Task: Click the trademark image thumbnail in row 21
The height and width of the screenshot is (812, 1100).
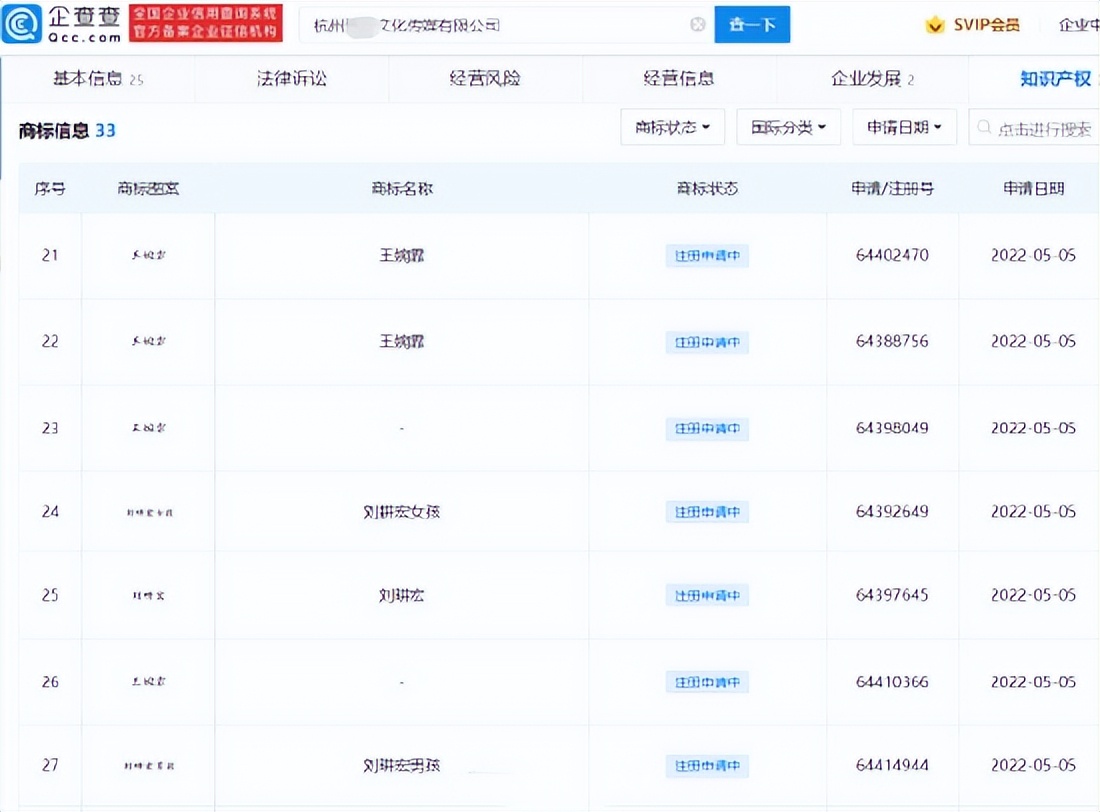Action: tap(148, 255)
